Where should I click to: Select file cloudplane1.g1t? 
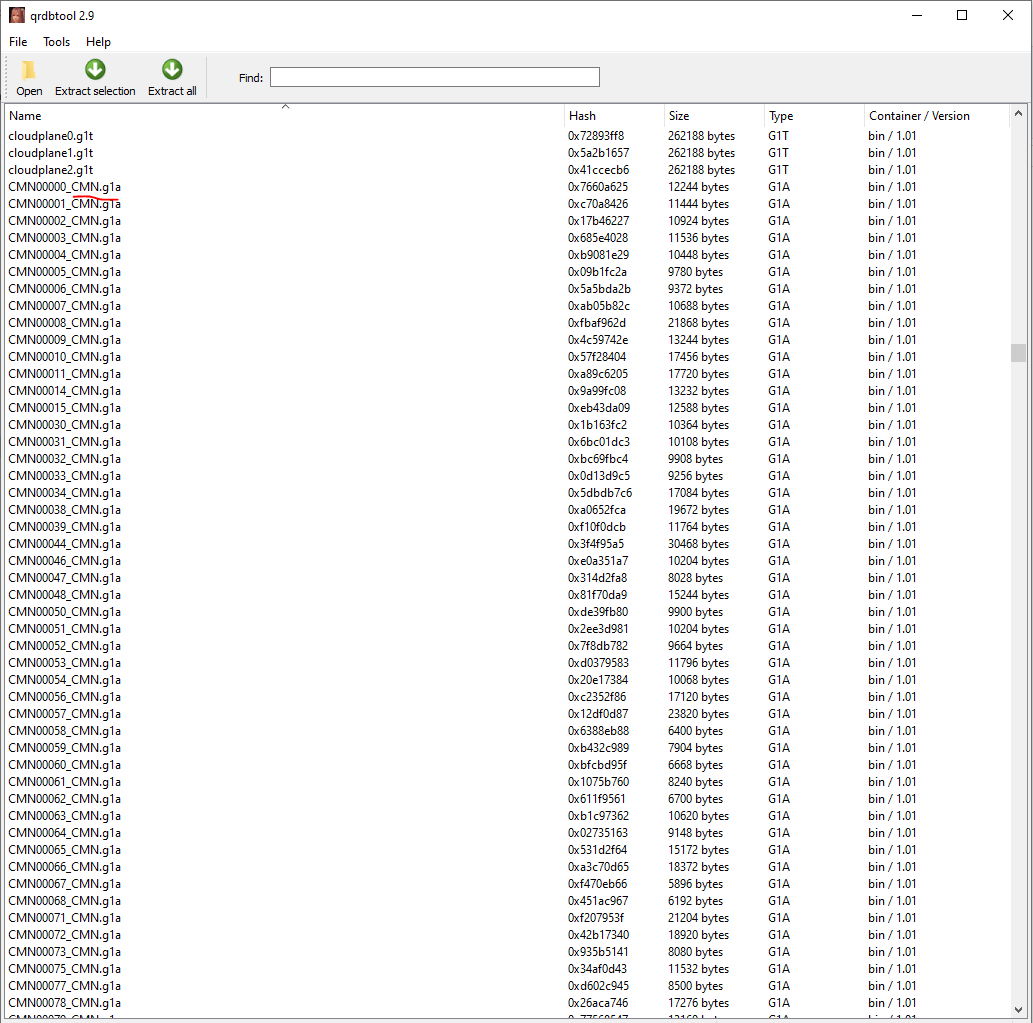pyautogui.click(x=51, y=153)
